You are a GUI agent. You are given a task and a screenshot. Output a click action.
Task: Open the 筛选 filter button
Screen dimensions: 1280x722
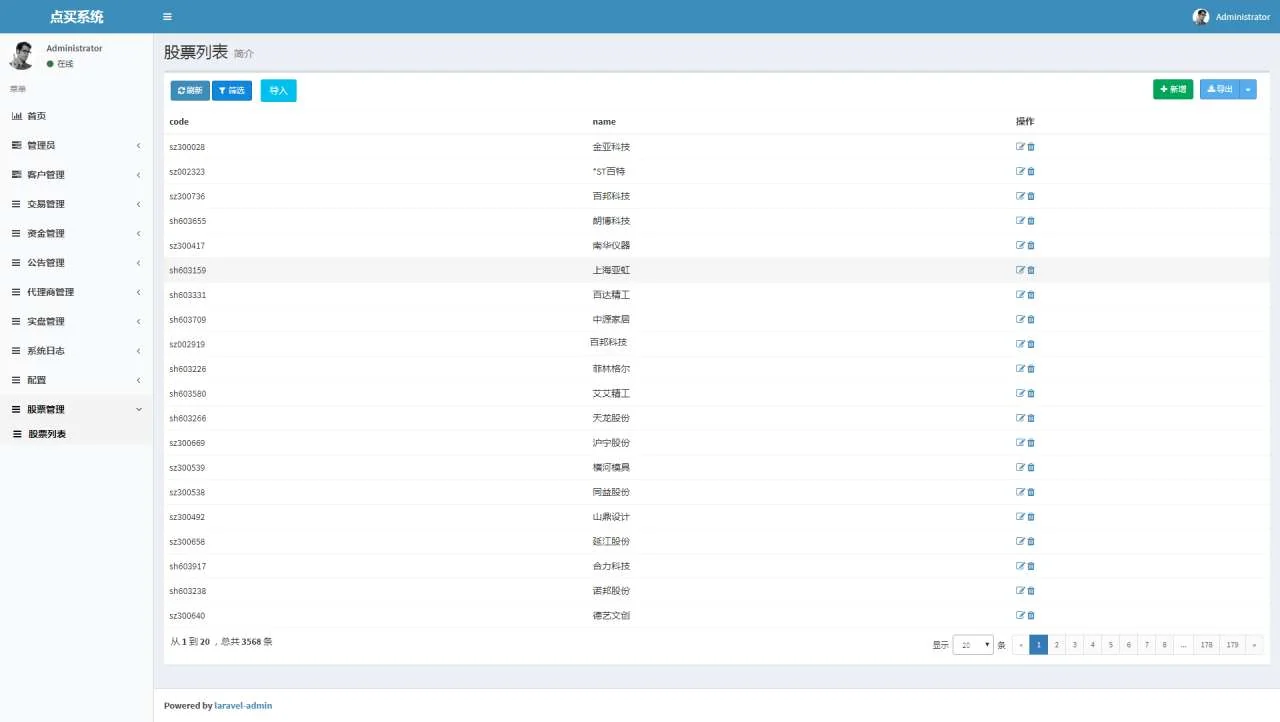pos(232,91)
